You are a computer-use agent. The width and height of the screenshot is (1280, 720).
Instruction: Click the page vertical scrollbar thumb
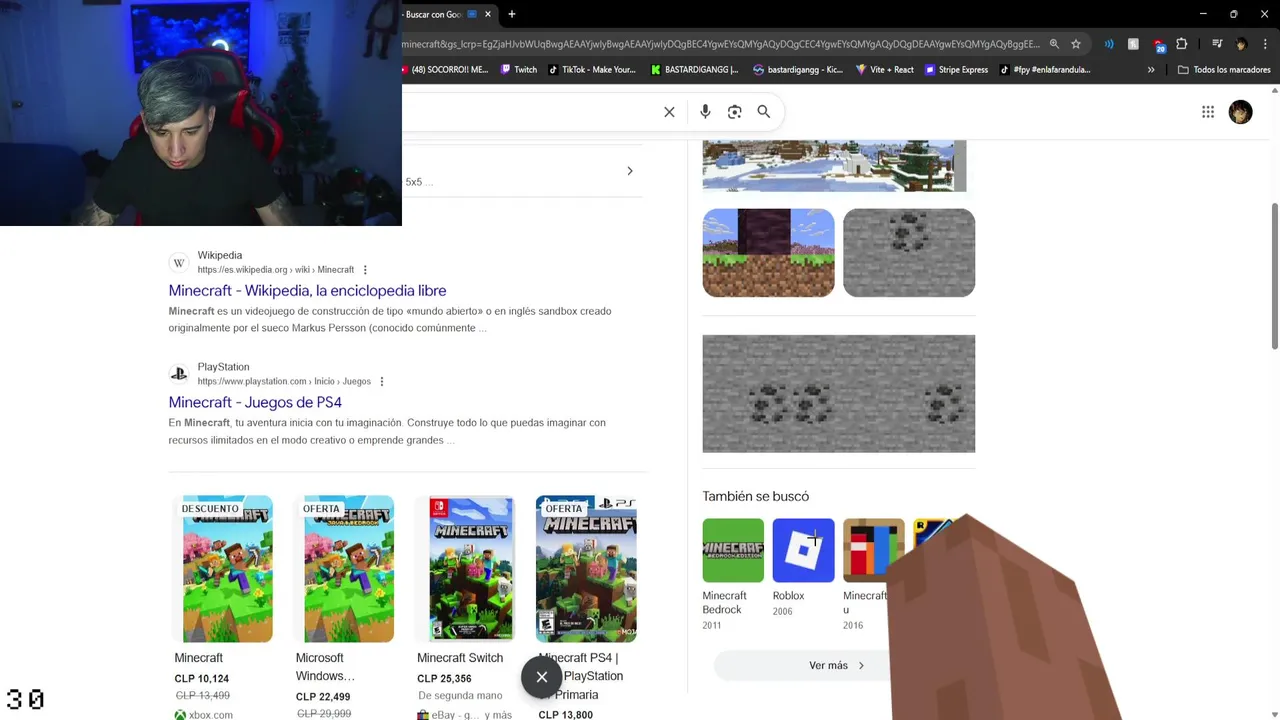pyautogui.click(x=1275, y=276)
